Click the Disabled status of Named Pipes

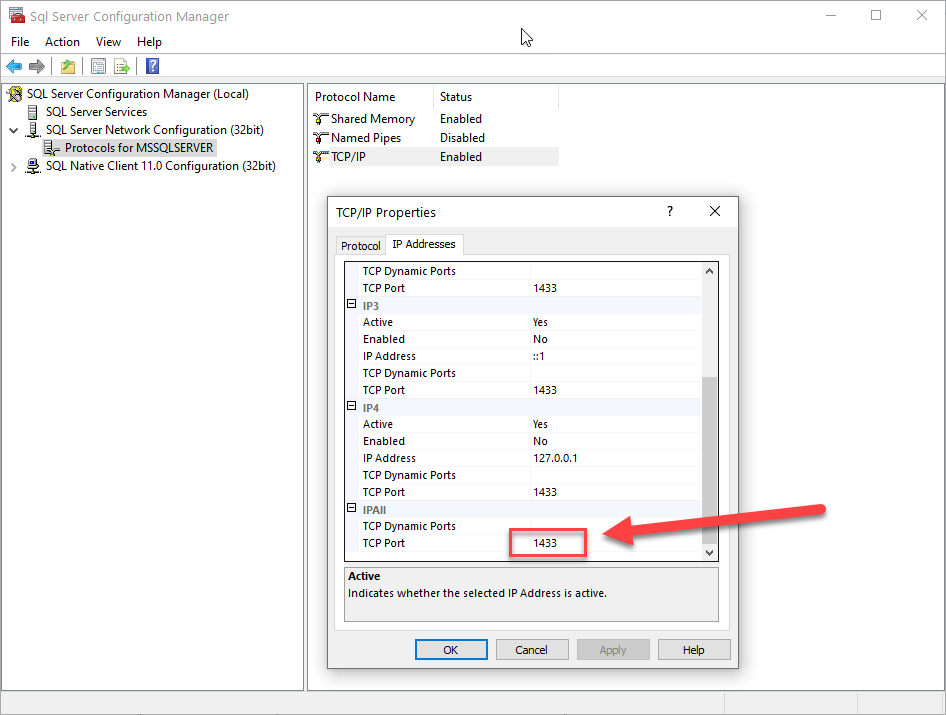click(x=462, y=138)
